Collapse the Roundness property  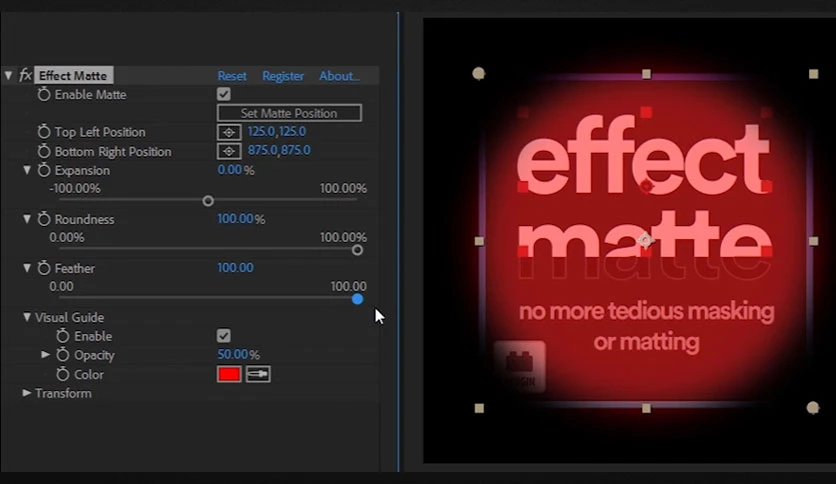27,219
